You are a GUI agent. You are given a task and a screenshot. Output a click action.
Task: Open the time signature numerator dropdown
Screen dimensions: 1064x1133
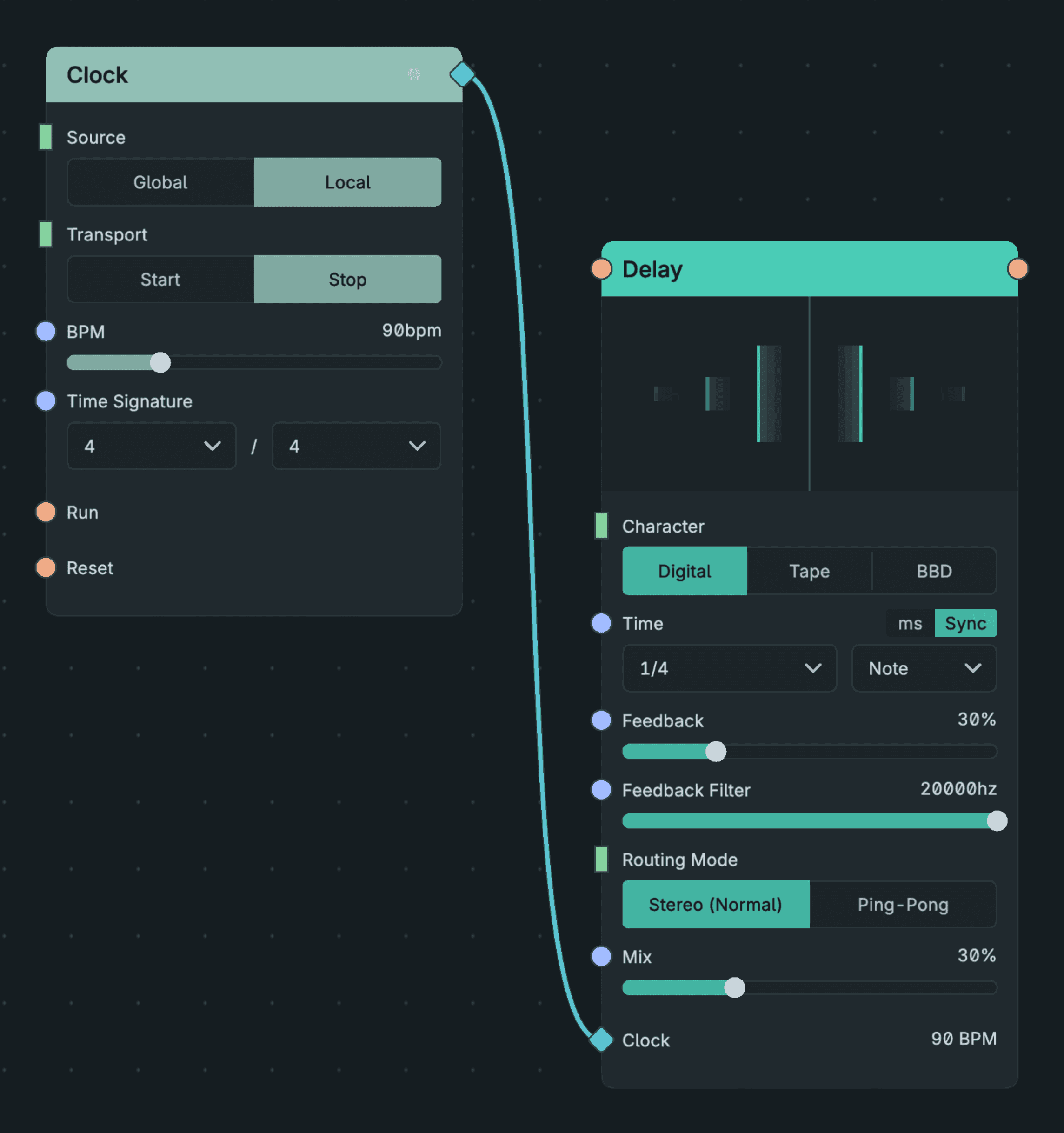point(152,446)
